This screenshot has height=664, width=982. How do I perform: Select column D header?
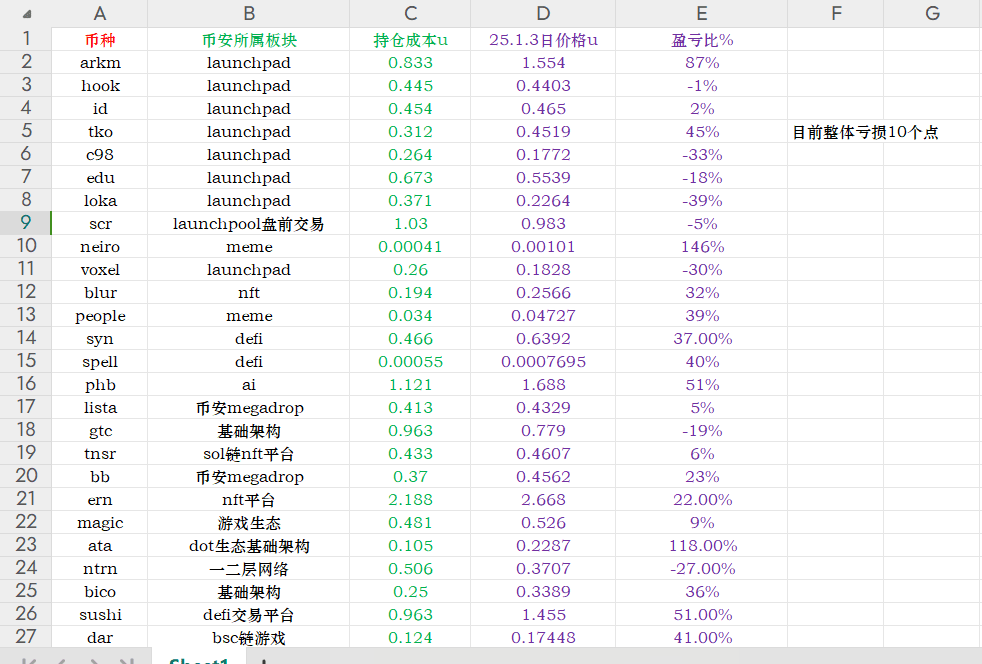coord(543,13)
